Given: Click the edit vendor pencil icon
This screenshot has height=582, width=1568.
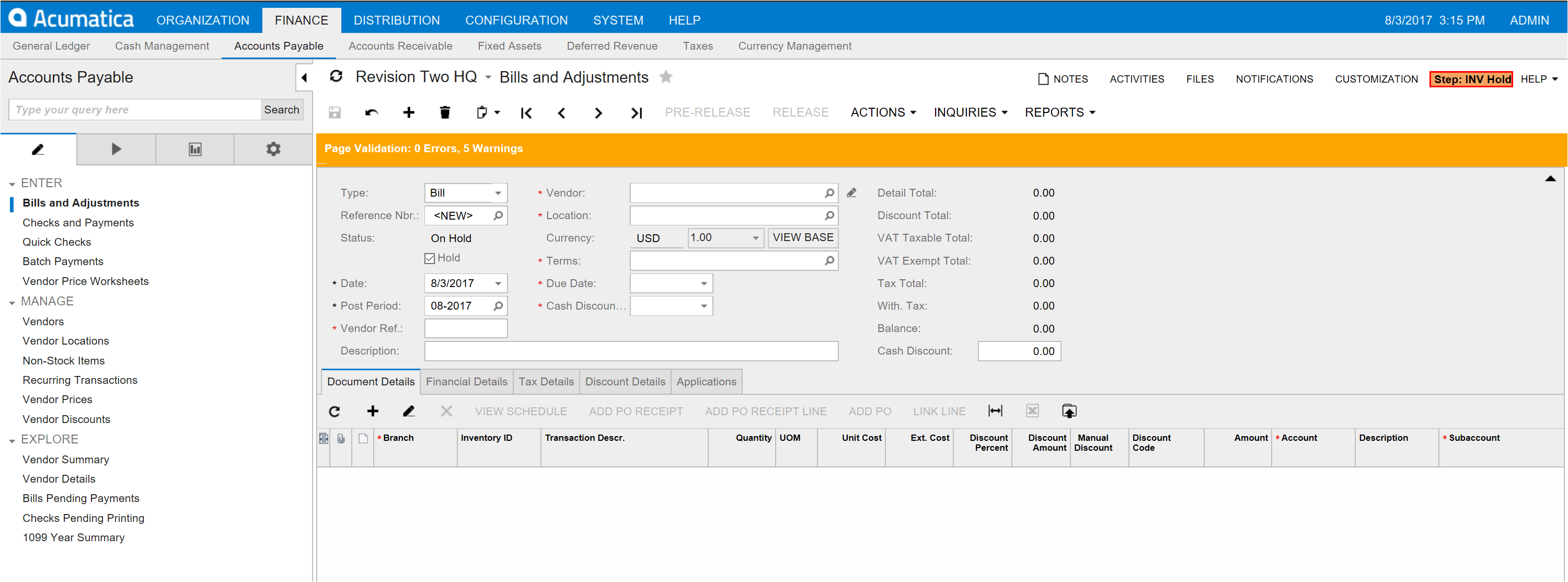Looking at the screenshot, I should tap(851, 193).
